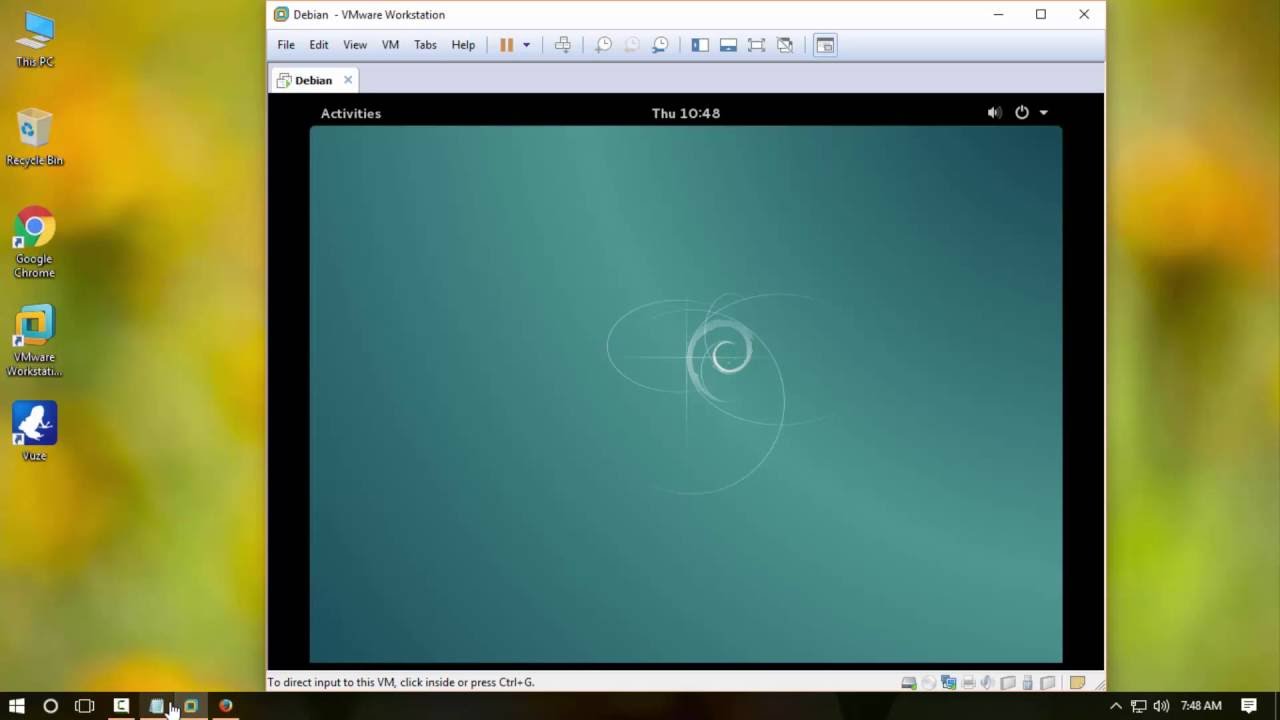Screen dimensions: 1280x720
Task: Expand the power options dropdown arrow
Action: pyautogui.click(x=526, y=45)
